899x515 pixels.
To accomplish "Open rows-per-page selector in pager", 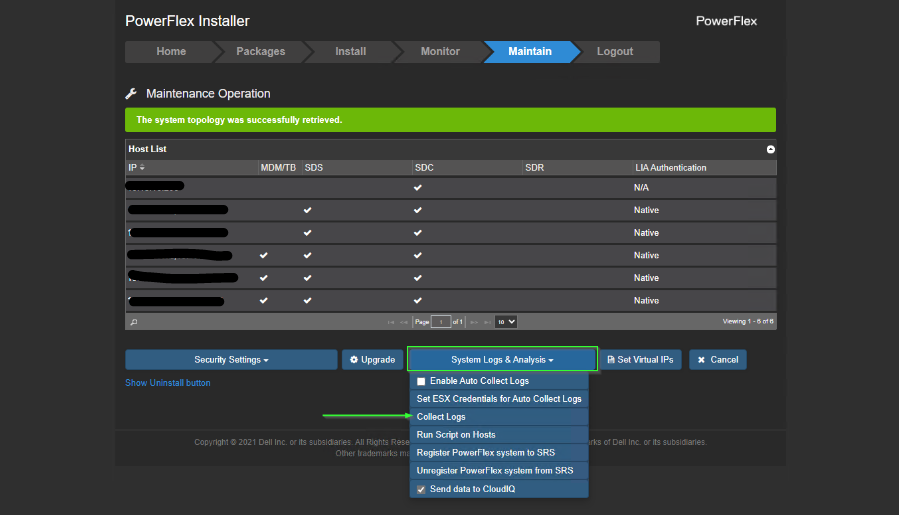I will tap(506, 322).
